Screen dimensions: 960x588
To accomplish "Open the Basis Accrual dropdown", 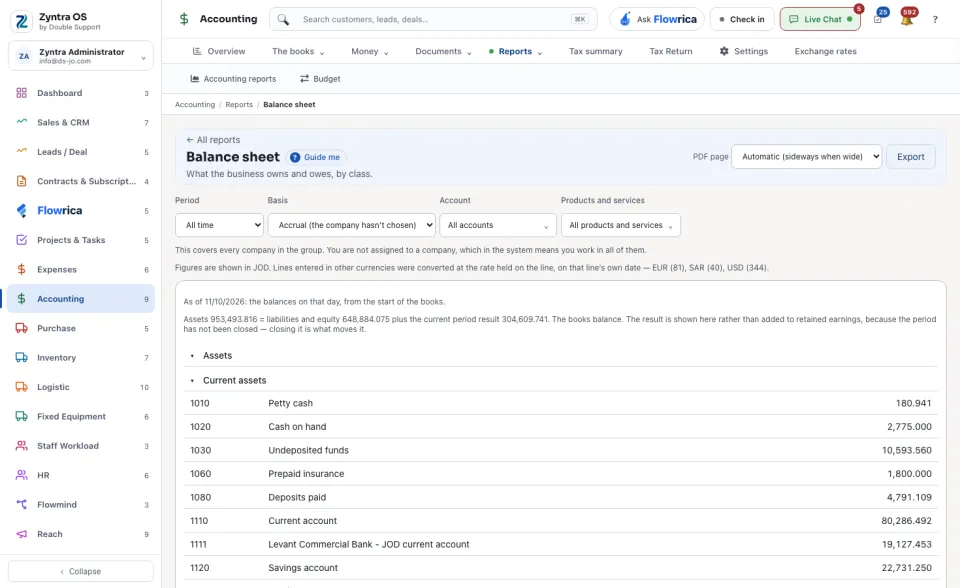I will point(351,225).
